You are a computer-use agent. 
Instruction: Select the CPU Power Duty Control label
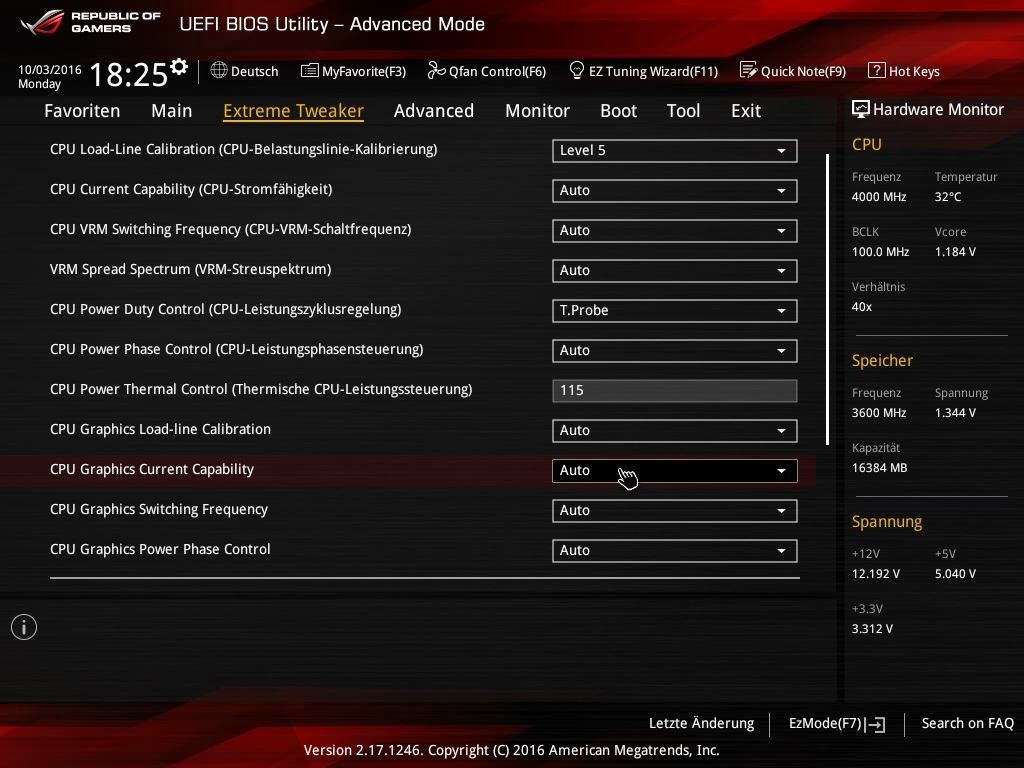(x=225, y=309)
